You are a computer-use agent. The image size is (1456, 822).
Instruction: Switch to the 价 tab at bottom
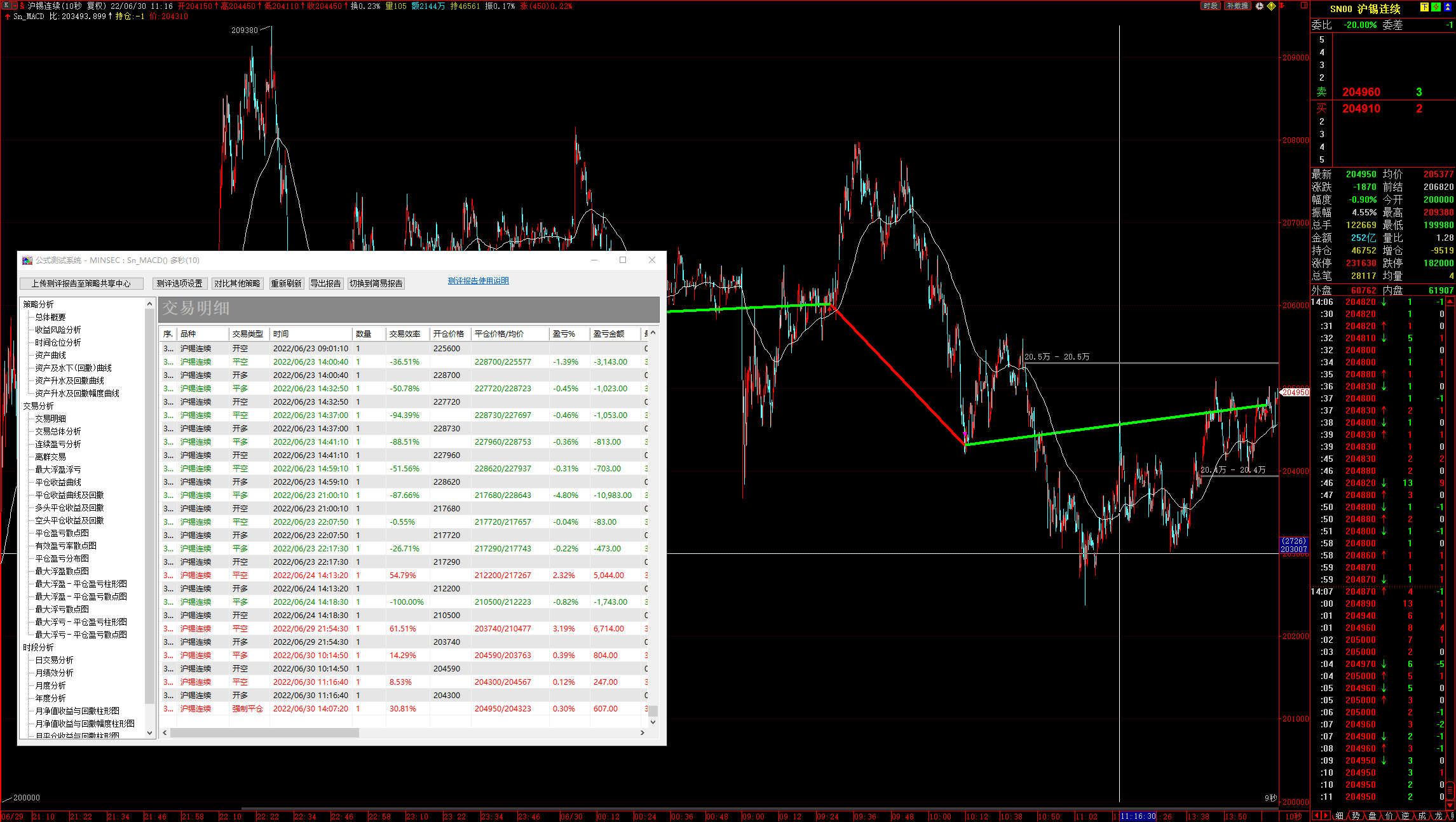pyautogui.click(x=1389, y=816)
